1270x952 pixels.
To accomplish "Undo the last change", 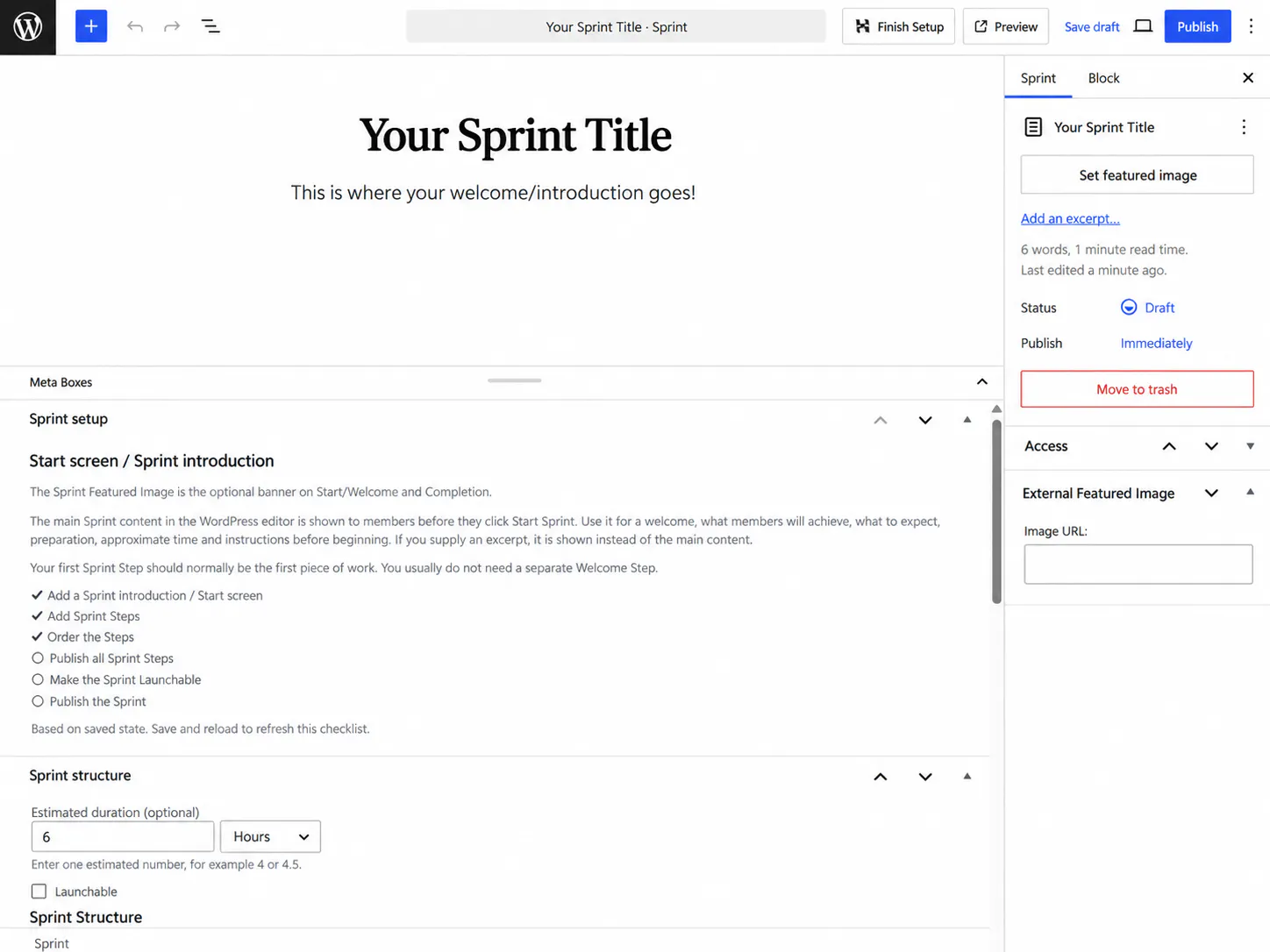I will click(135, 26).
